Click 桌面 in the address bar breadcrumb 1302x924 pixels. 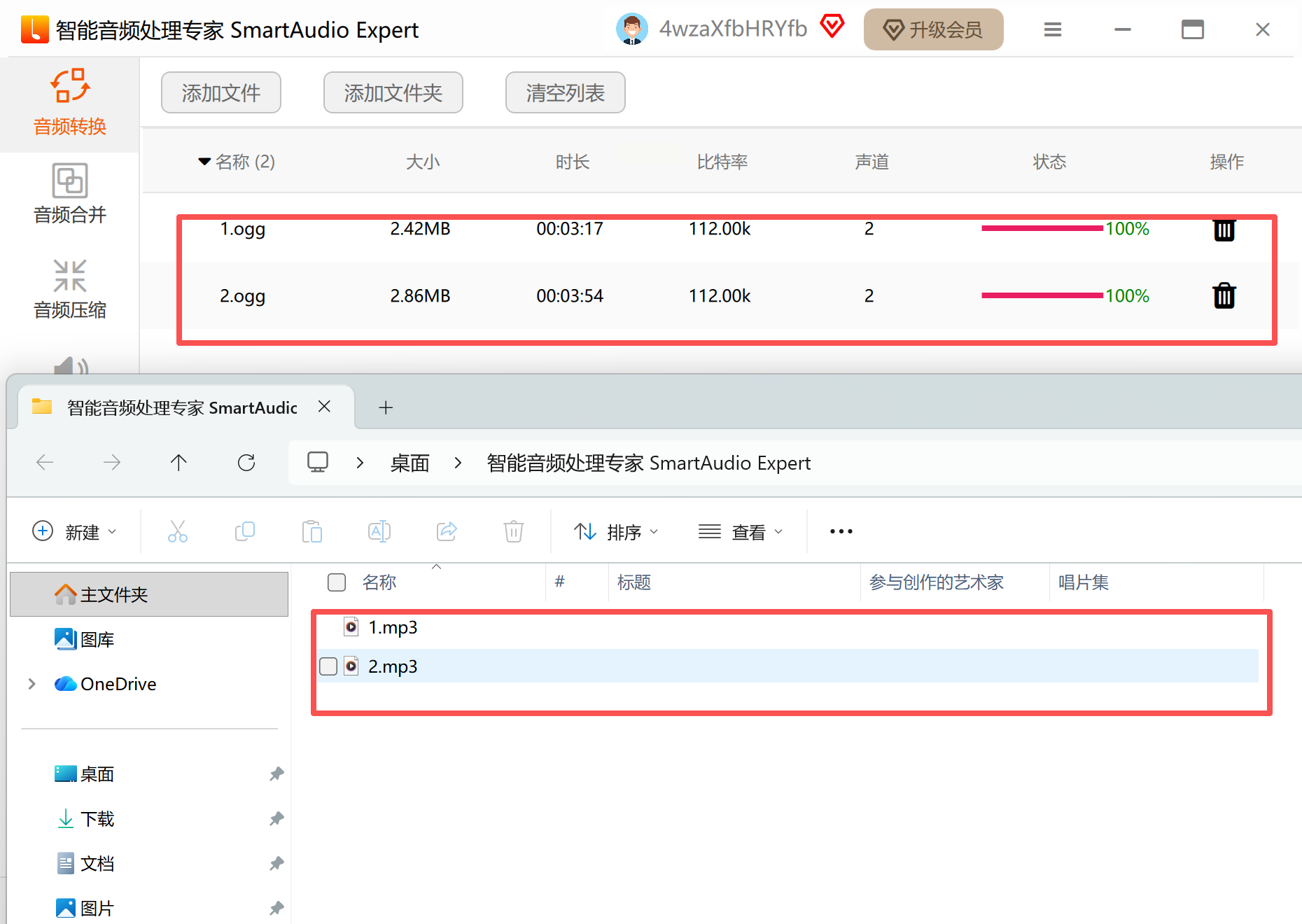coord(409,463)
